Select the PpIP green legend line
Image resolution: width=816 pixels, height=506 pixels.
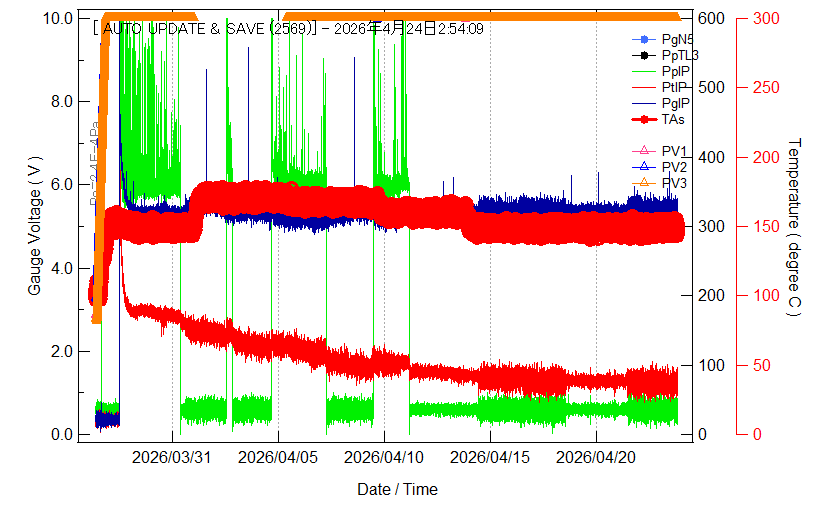(x=644, y=71)
